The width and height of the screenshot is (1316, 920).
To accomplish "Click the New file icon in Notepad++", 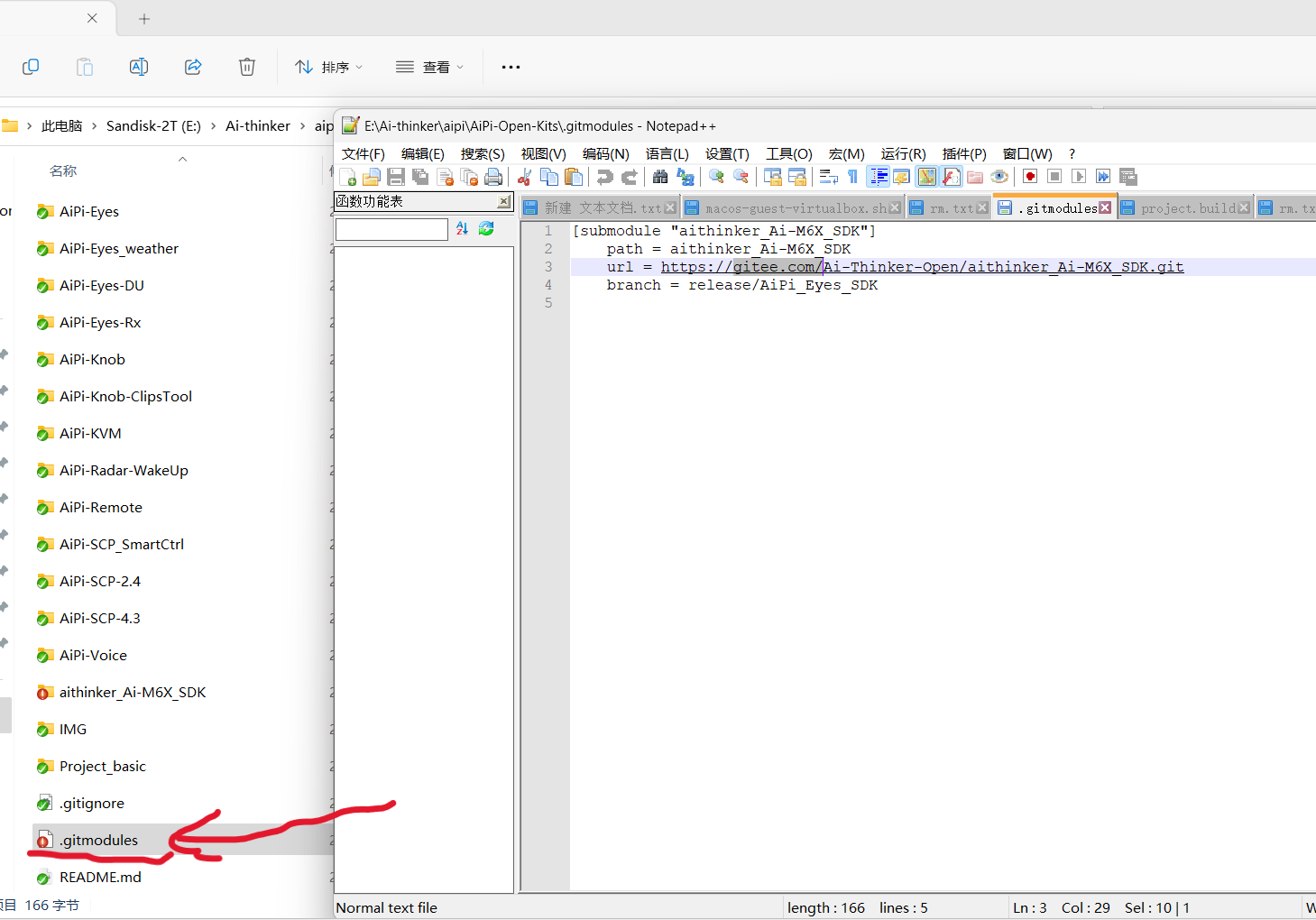I will pos(348,177).
